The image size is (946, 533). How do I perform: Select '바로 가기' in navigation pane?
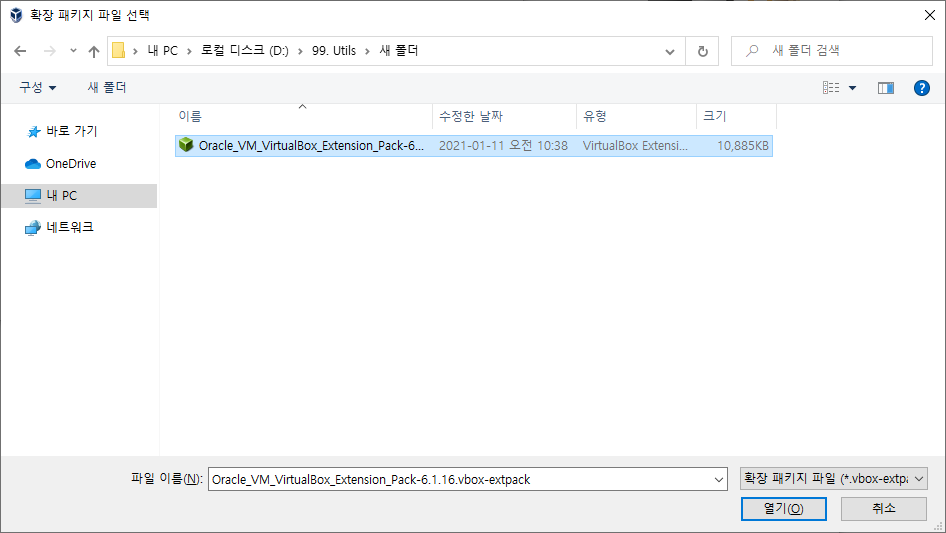coord(71,131)
